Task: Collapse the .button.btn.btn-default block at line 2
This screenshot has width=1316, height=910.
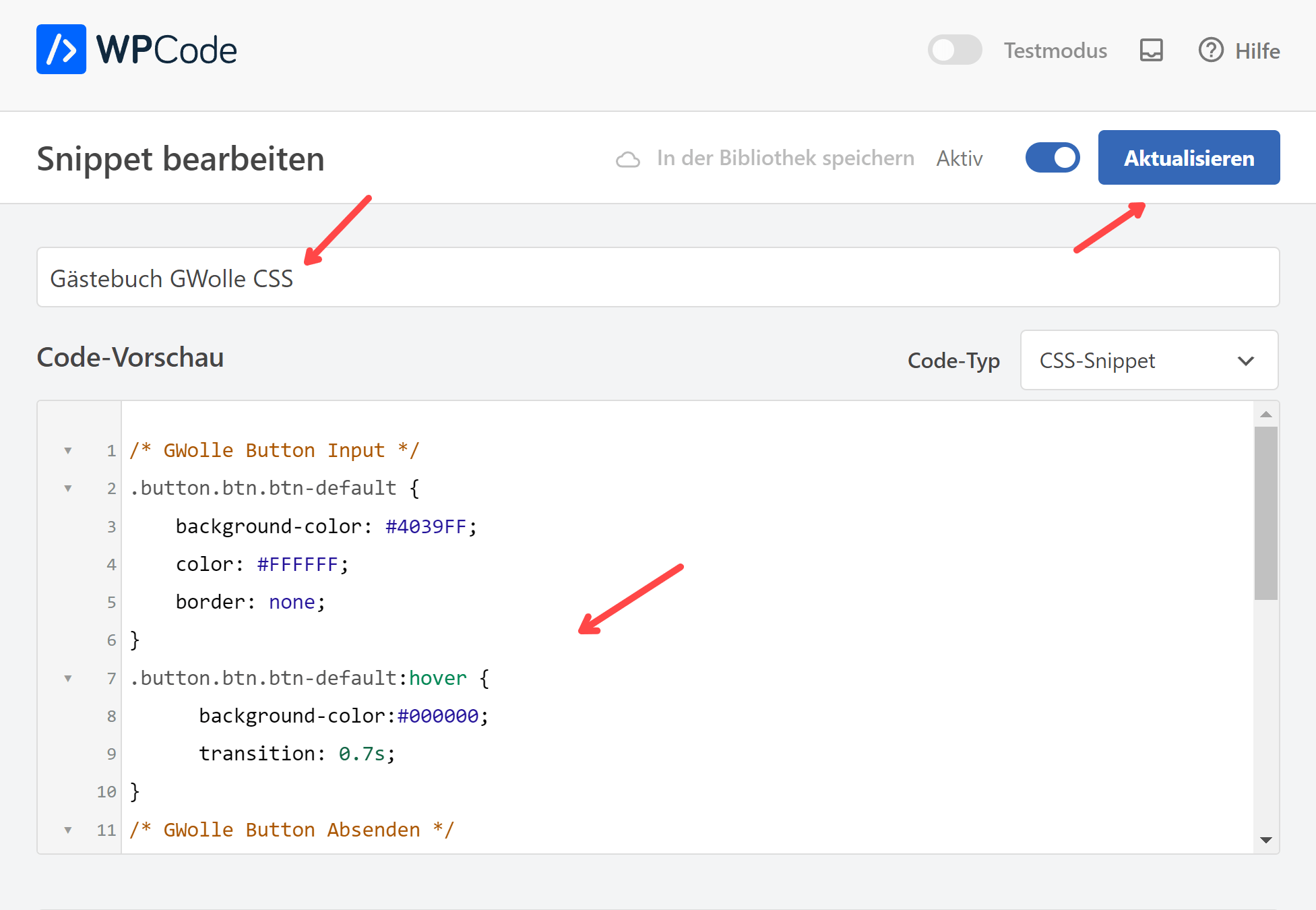Action: pos(68,488)
